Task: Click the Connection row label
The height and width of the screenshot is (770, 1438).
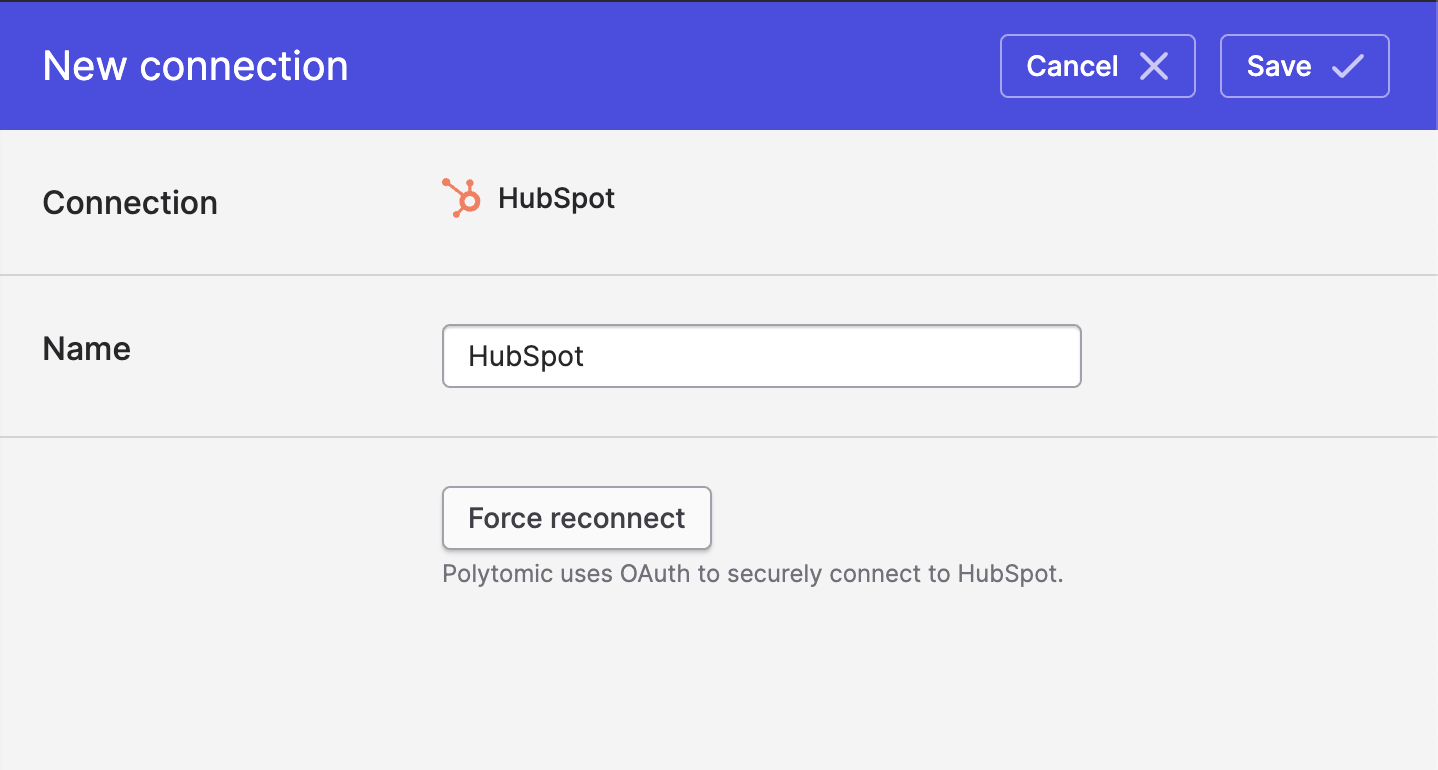Action: [x=130, y=203]
